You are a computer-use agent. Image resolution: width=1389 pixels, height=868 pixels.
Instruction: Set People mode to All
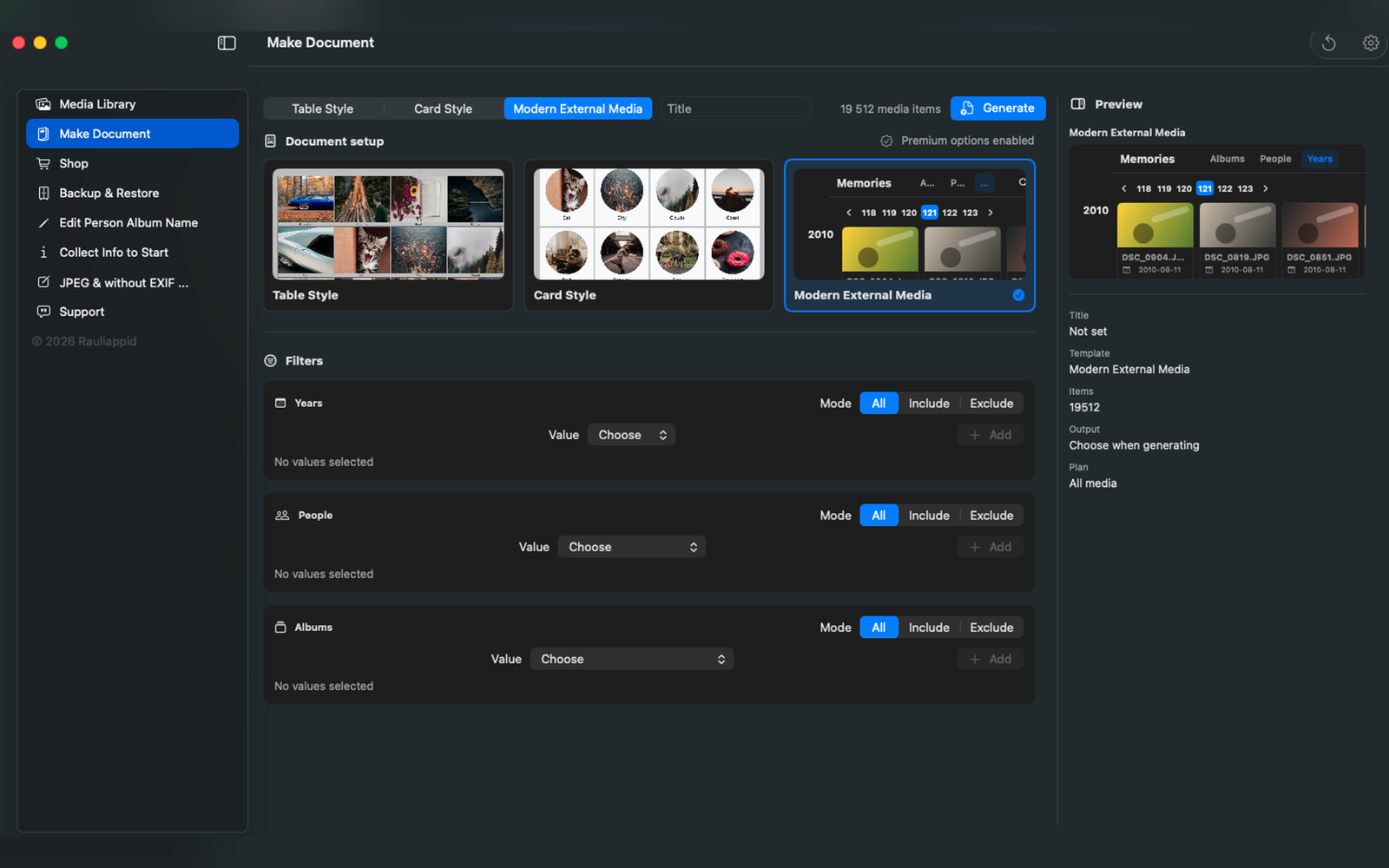click(879, 515)
